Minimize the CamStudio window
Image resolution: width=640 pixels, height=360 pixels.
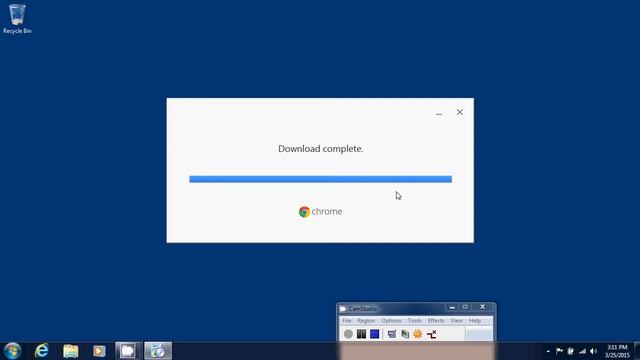452,307
